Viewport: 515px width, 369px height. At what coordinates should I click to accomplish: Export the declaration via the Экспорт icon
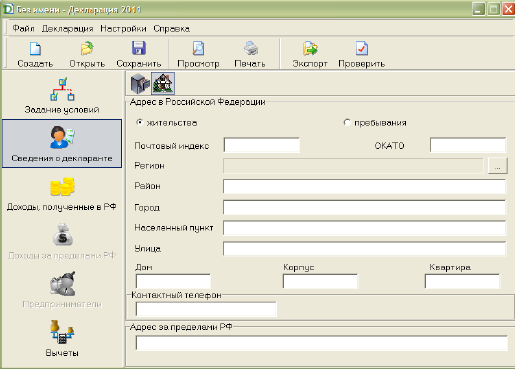310,49
